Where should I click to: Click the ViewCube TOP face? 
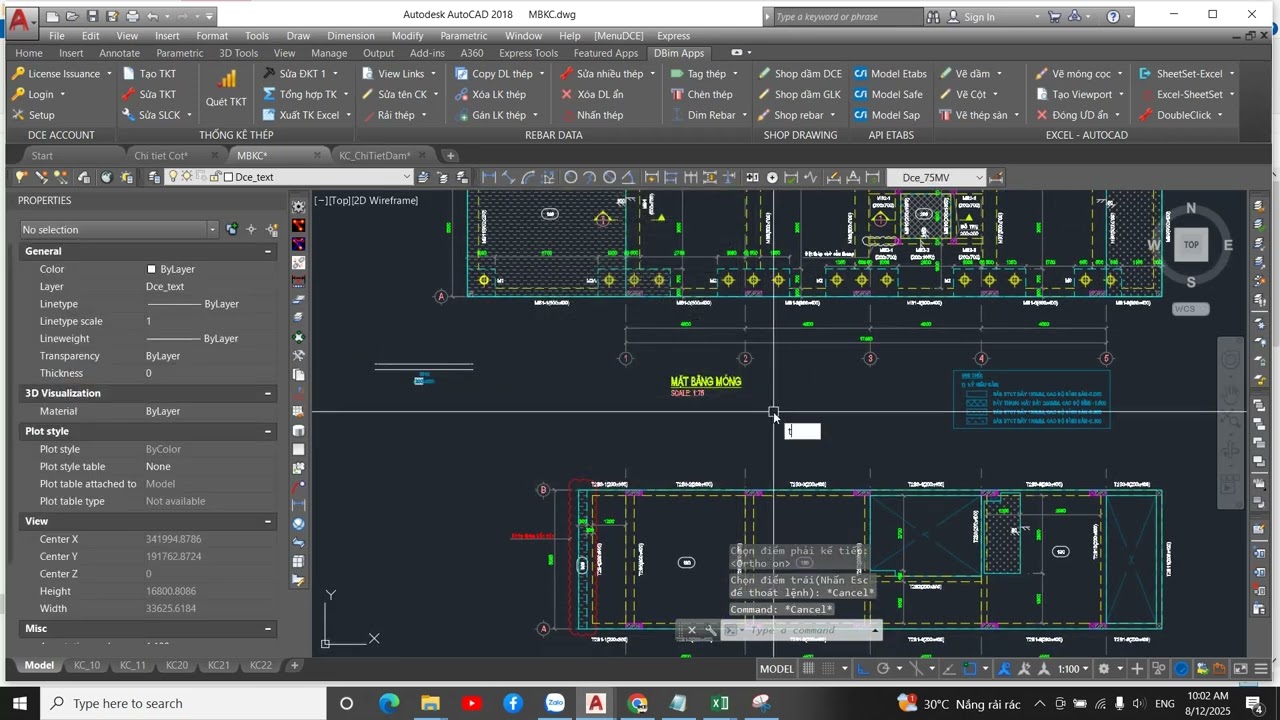pos(1191,244)
